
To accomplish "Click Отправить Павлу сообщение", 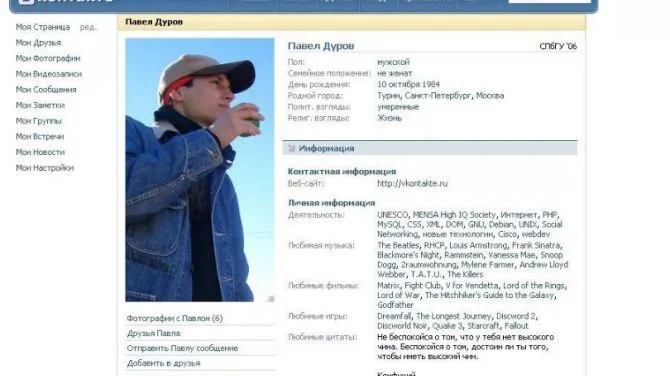I will [182, 348].
